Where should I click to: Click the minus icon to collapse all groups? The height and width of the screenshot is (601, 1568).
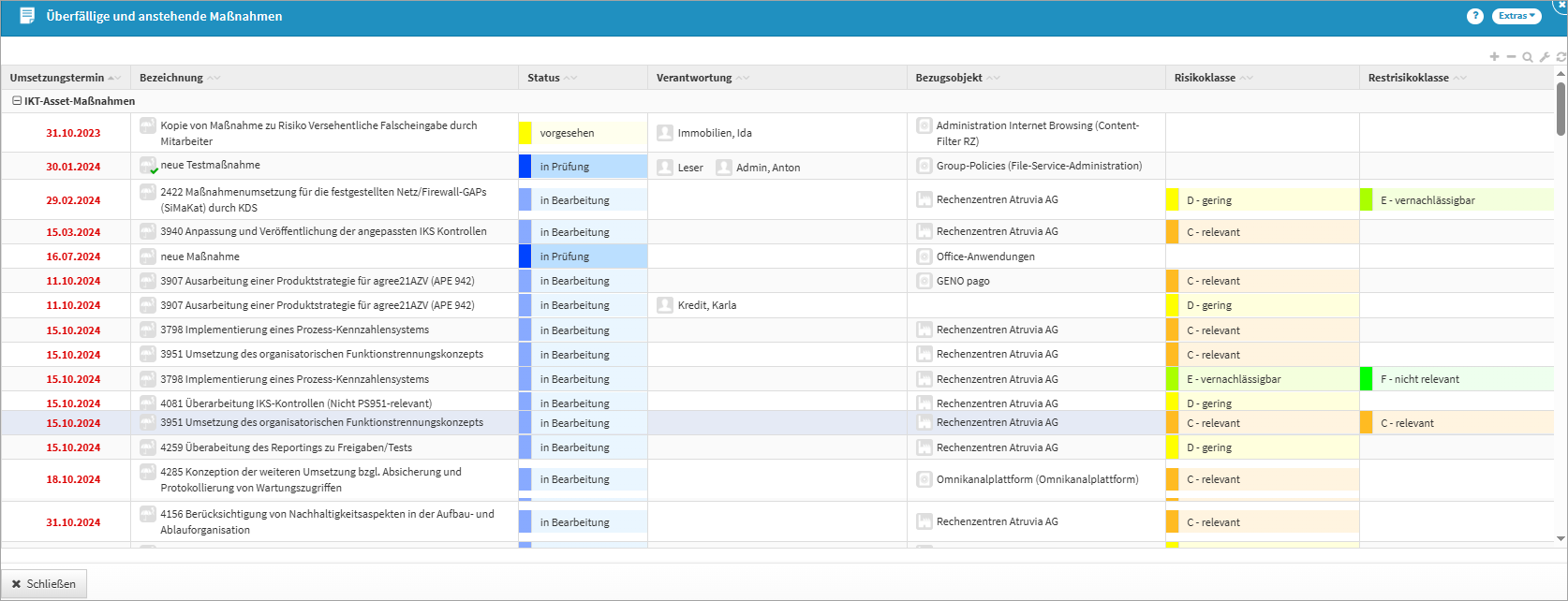1511,57
